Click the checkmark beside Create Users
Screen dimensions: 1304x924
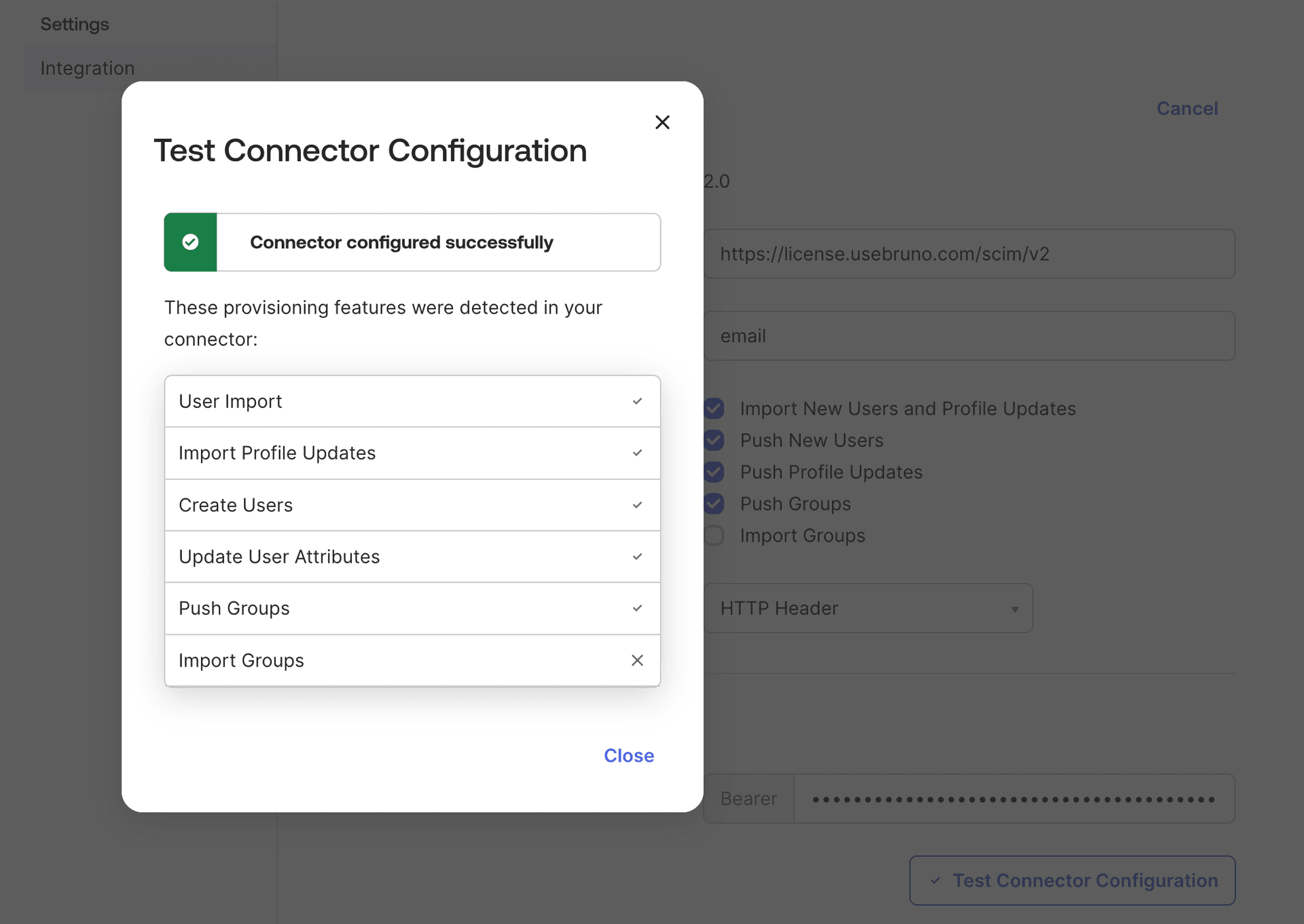click(x=637, y=505)
